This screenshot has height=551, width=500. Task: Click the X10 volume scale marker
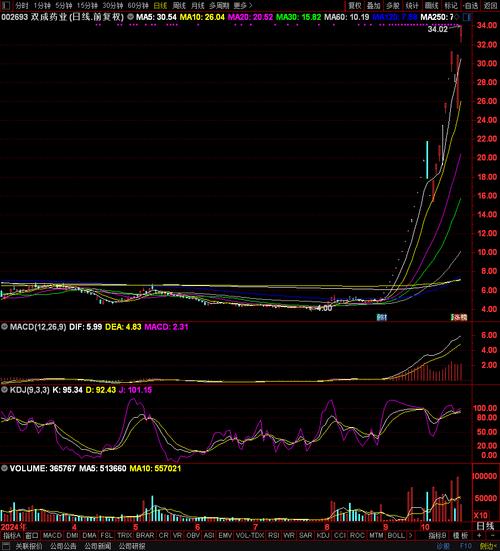point(480,515)
